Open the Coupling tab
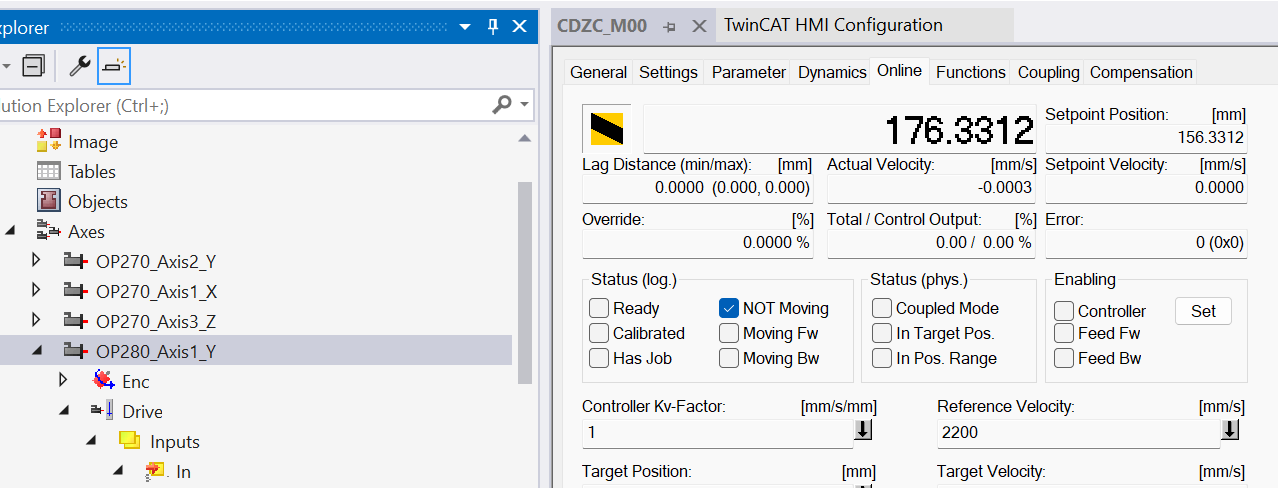Screen dimensions: 1278x488 tap(1048, 72)
